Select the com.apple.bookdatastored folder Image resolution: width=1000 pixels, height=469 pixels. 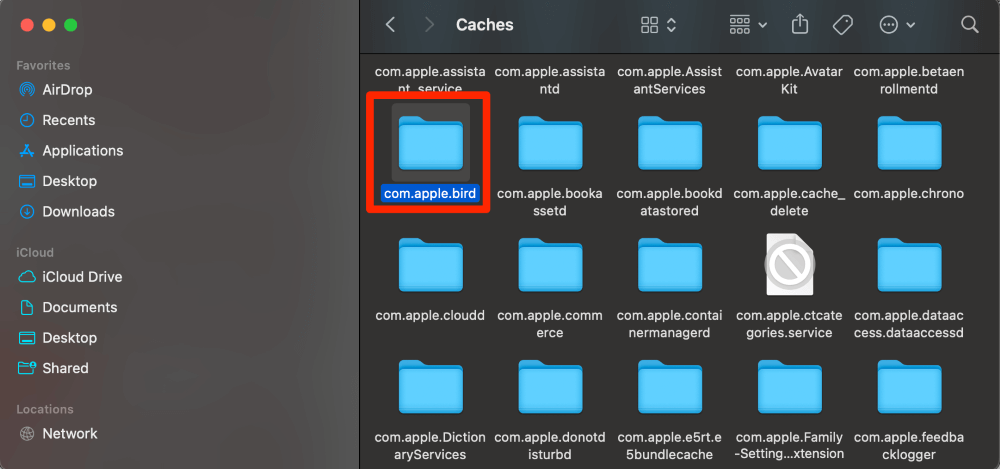pyautogui.click(x=670, y=142)
